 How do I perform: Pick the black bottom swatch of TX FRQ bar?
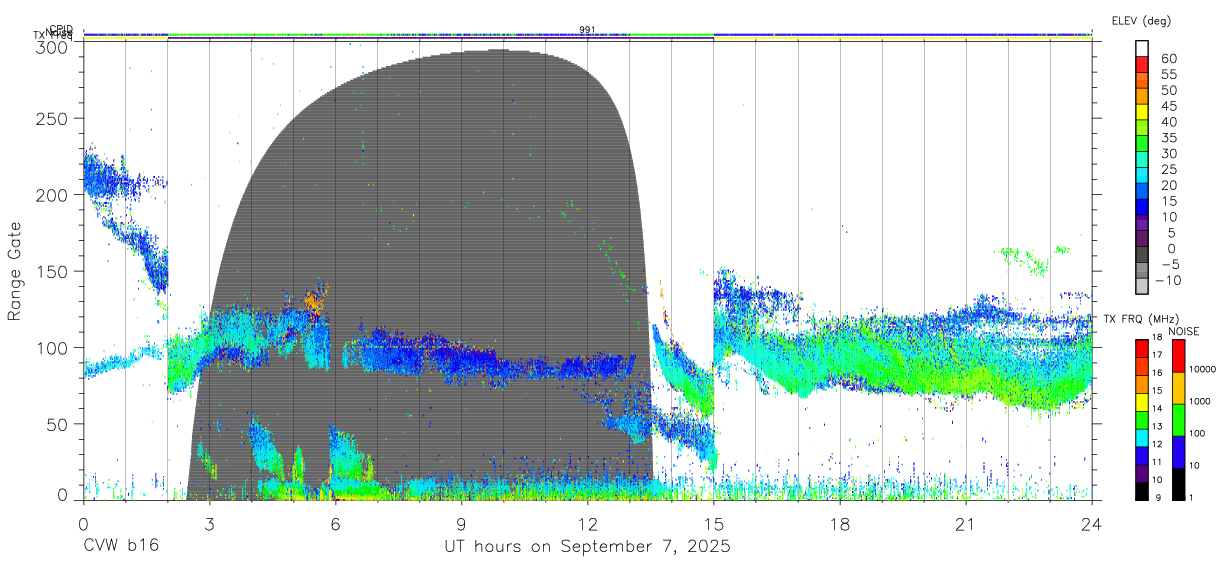coord(1142,491)
